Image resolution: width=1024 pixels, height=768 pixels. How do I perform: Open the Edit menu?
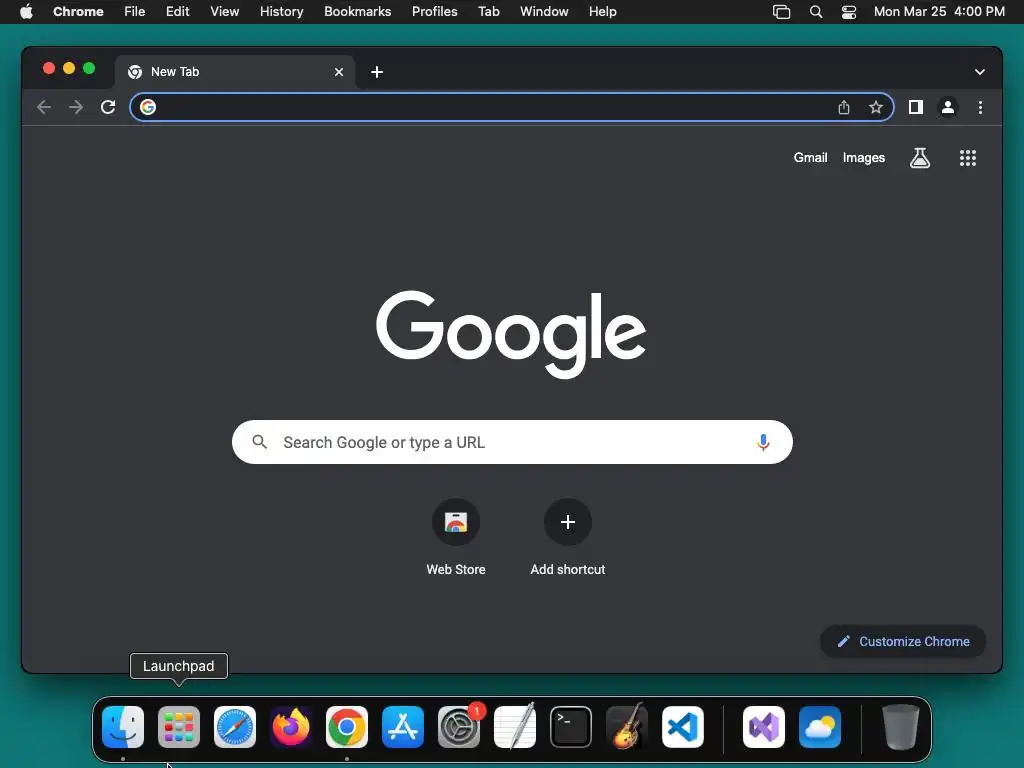(177, 12)
